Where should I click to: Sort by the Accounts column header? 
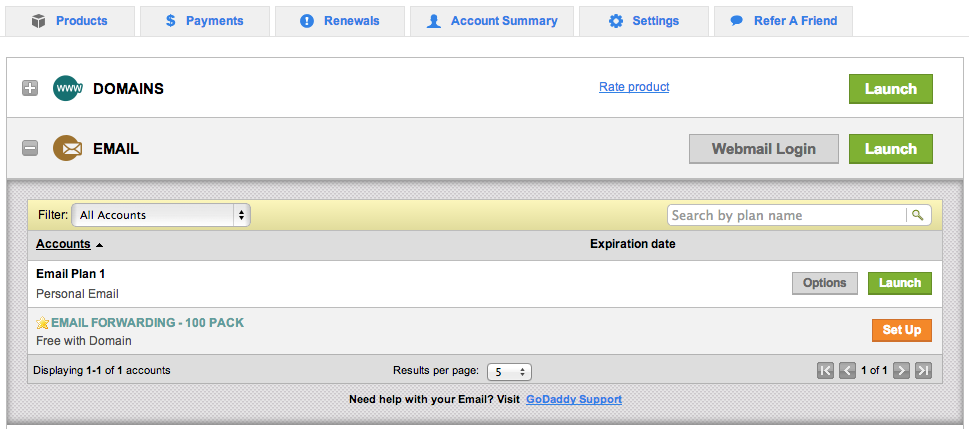pyautogui.click(x=63, y=244)
